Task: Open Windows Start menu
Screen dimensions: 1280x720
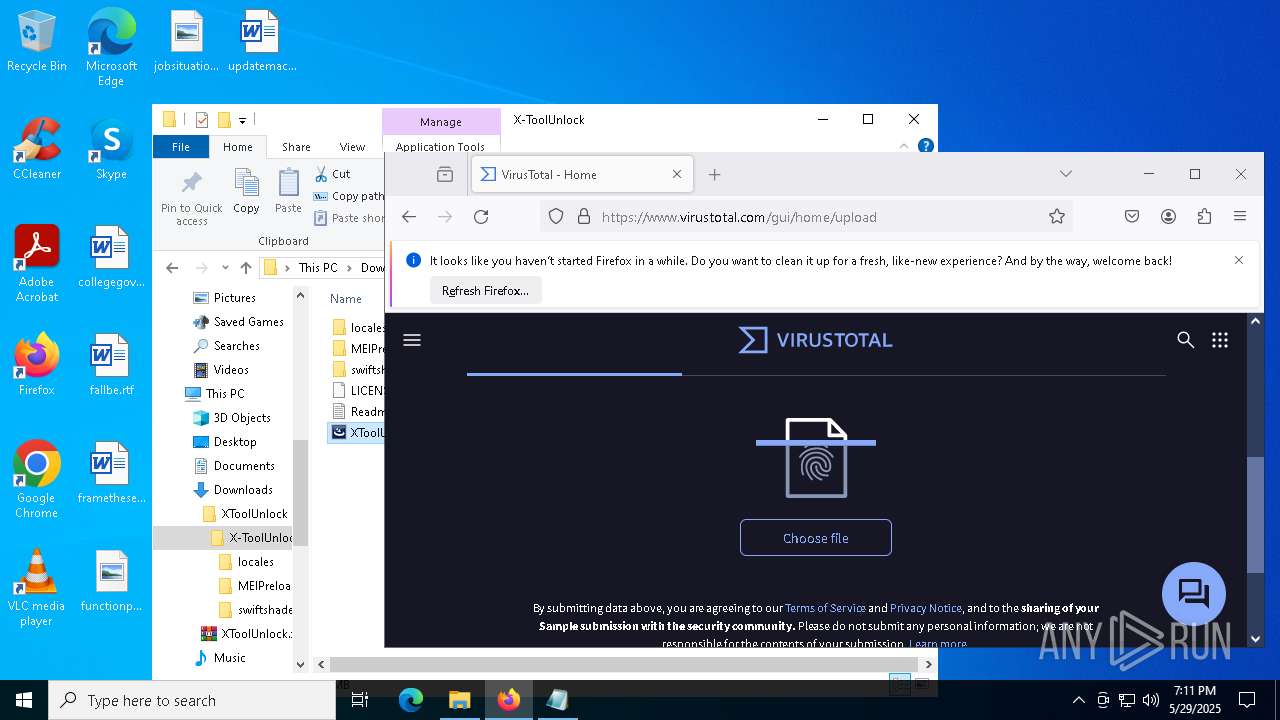Action: pos(24,700)
